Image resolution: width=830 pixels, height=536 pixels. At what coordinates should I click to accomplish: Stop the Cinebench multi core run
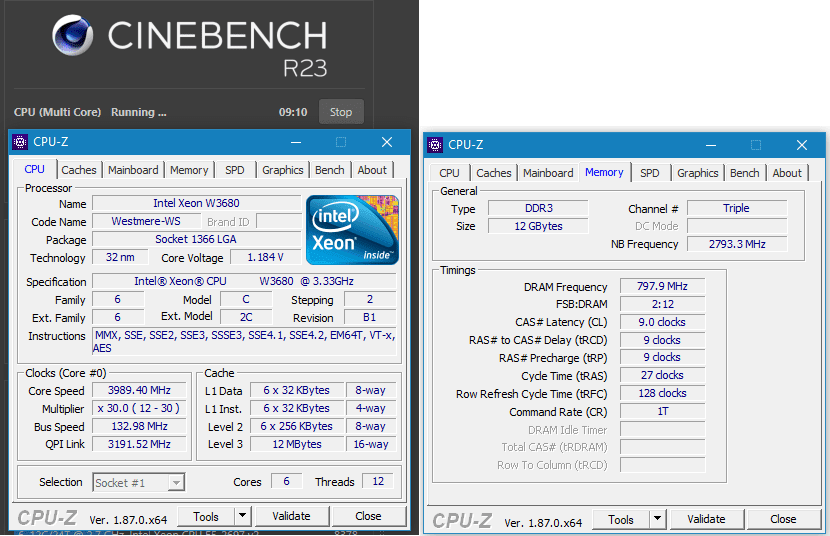(x=341, y=112)
